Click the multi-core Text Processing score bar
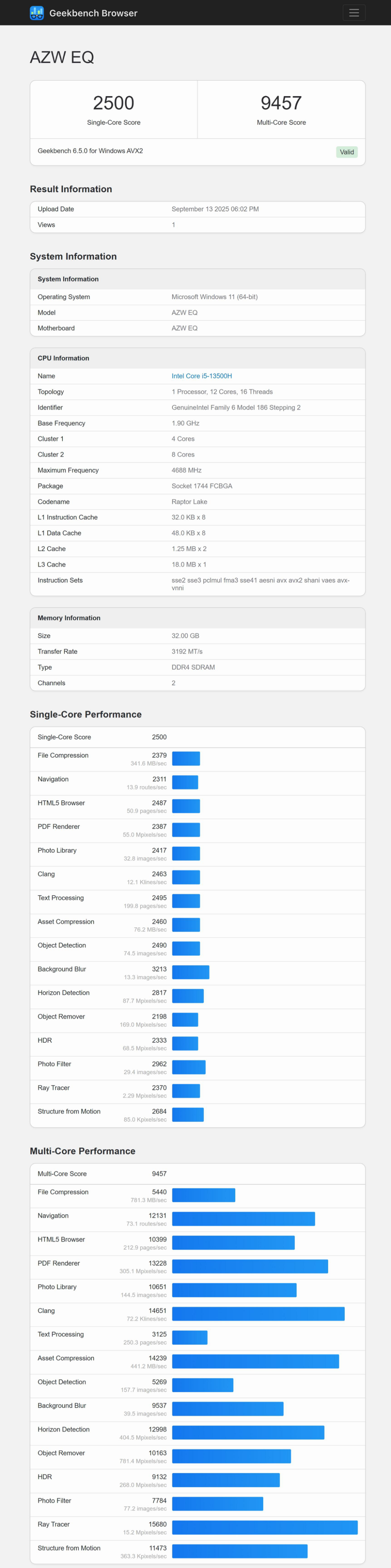This screenshot has width=391, height=1568. [190, 1337]
